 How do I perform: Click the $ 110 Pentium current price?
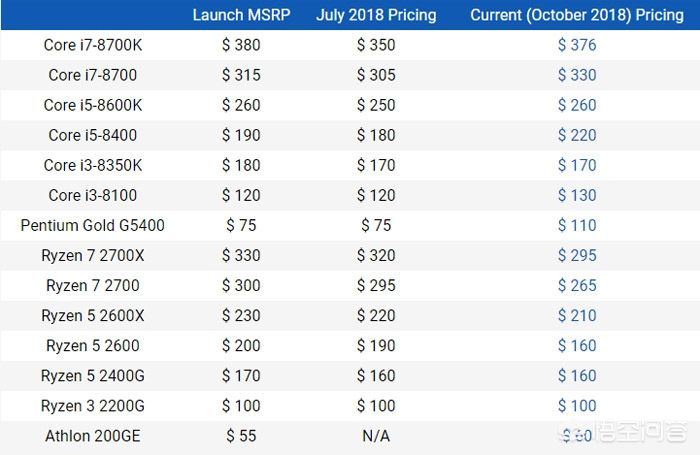point(577,225)
